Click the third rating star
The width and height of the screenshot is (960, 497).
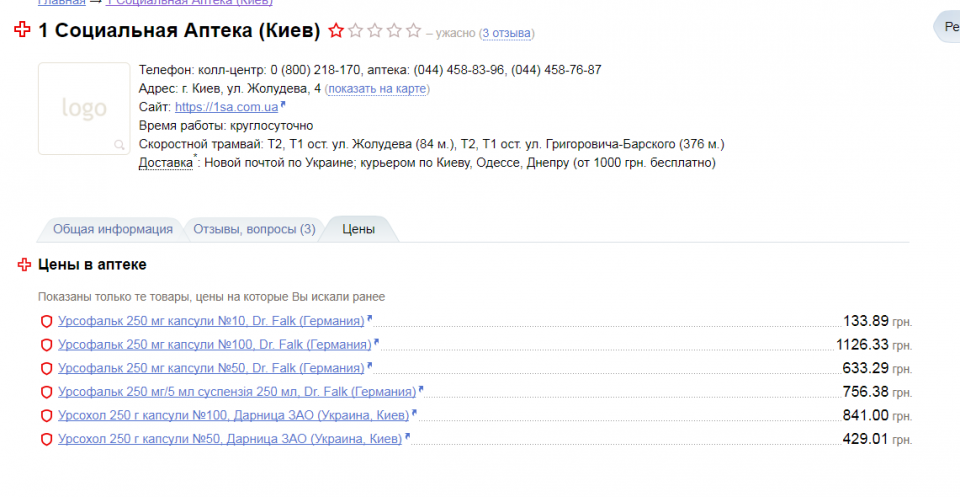[x=375, y=31]
